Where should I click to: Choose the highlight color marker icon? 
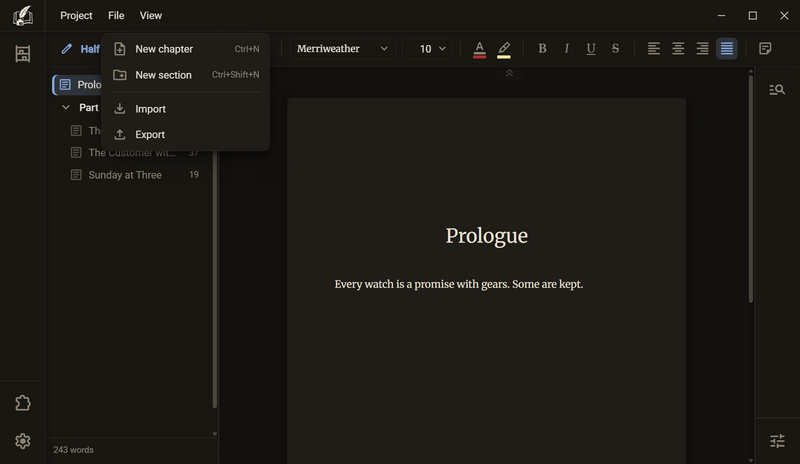tap(504, 50)
